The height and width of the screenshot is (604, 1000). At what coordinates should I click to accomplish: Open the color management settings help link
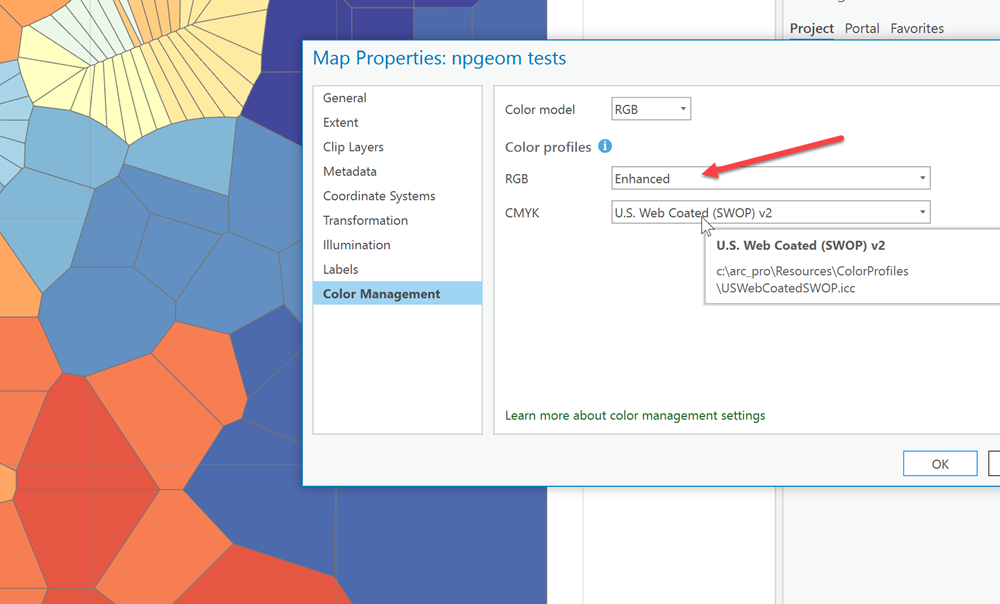click(634, 415)
